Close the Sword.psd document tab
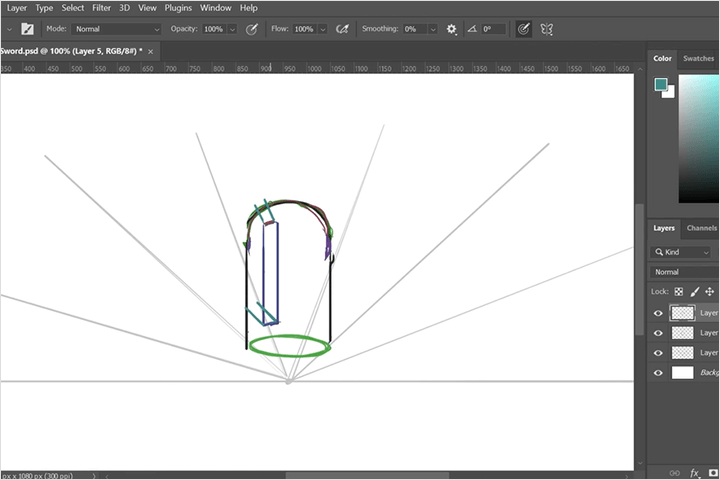720x480 pixels. click(x=151, y=51)
